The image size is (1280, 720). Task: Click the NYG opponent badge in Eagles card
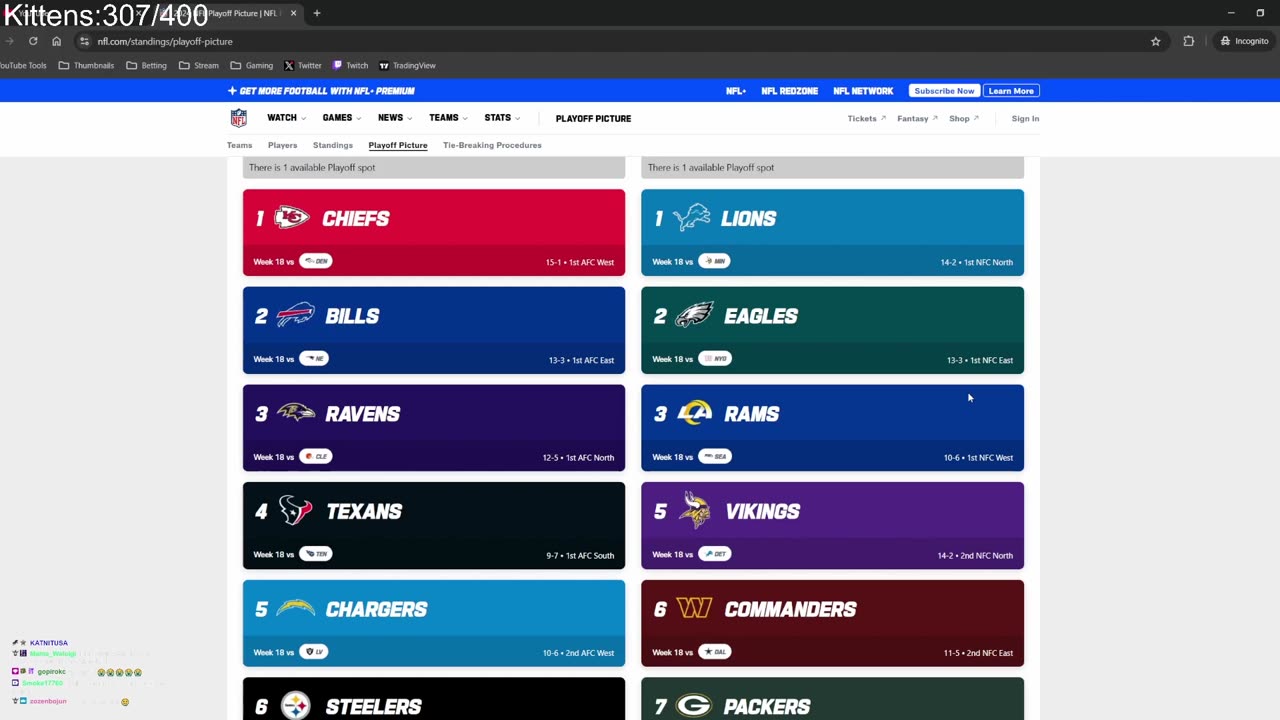pyautogui.click(x=715, y=358)
